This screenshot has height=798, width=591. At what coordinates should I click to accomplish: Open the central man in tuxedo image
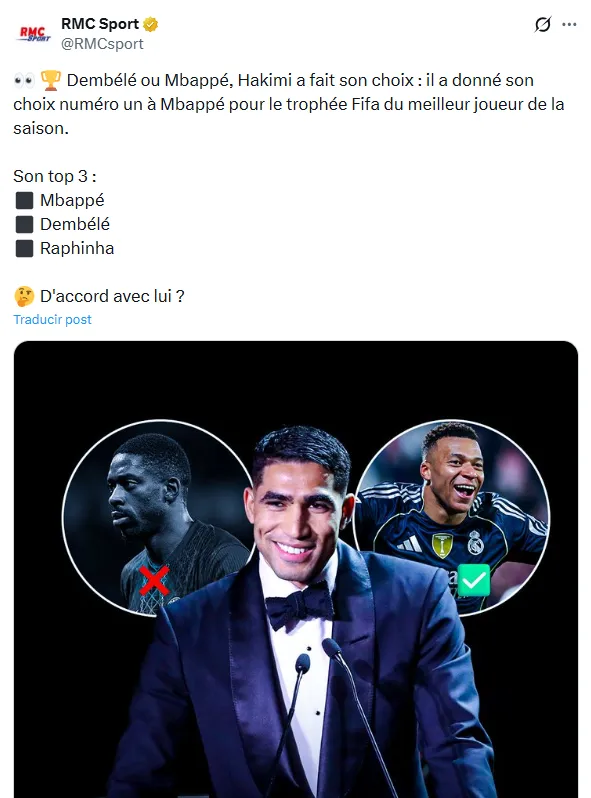pos(301,613)
